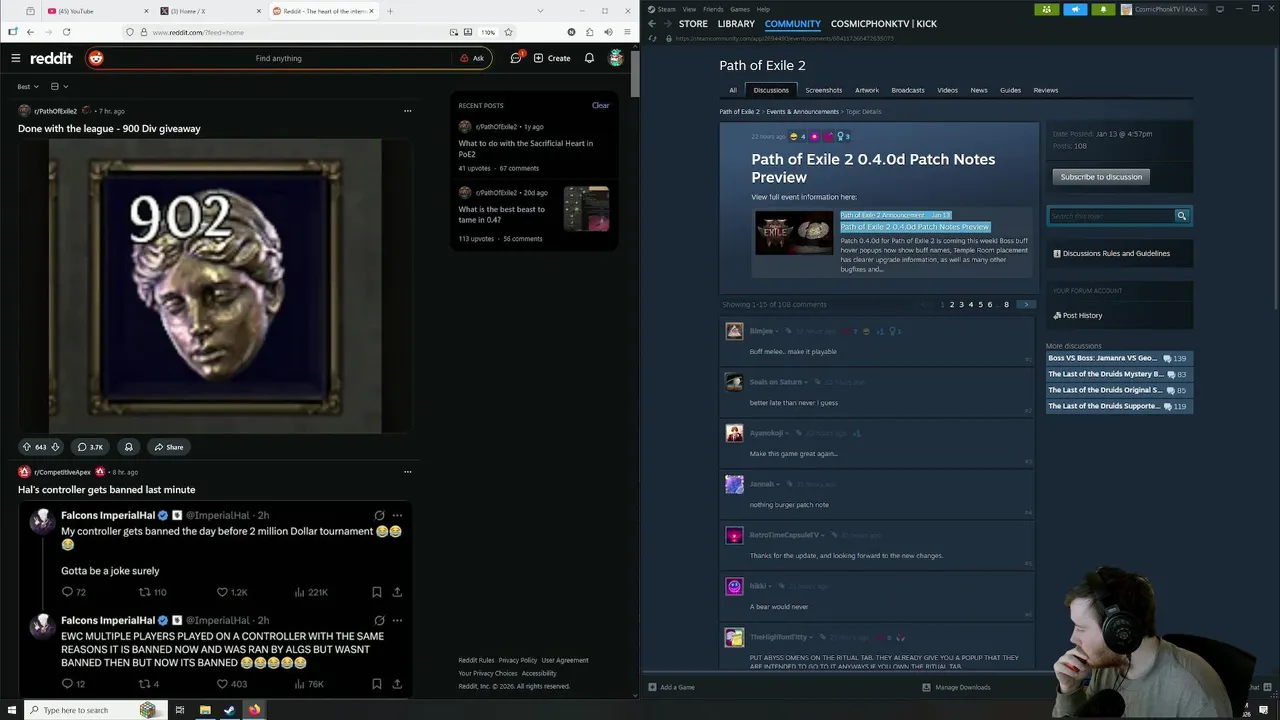
Task: Go to comments page 2
Action: pos(951,304)
